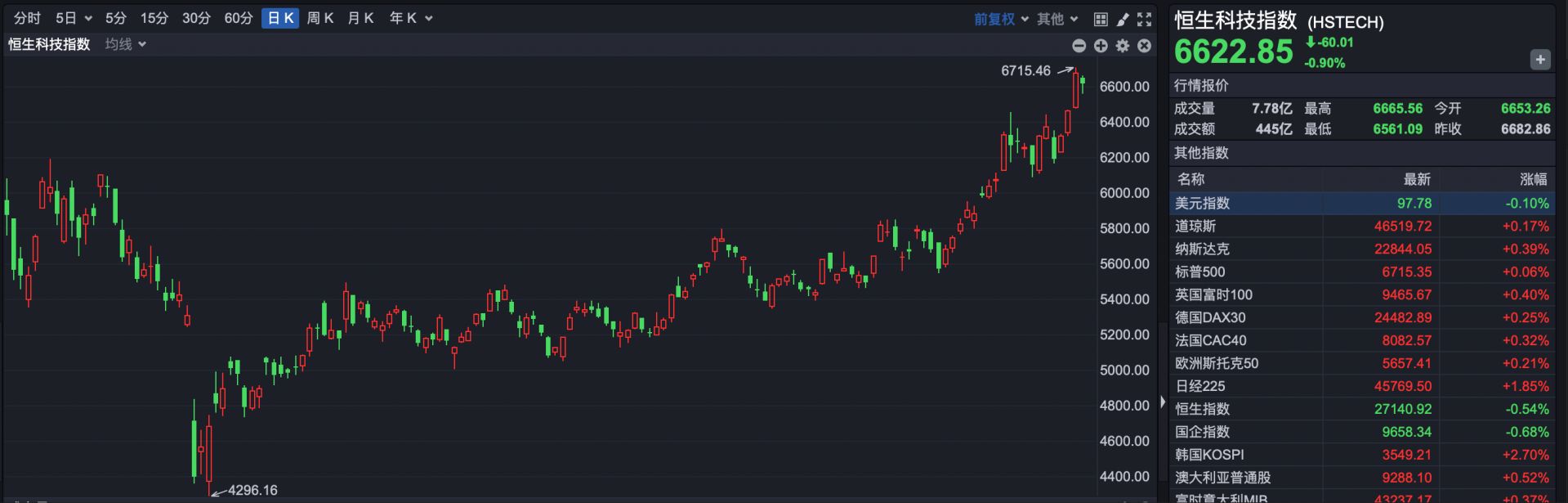This screenshot has height=503, width=1568.
Task: Select the 60分 timeframe tab
Action: [238, 18]
